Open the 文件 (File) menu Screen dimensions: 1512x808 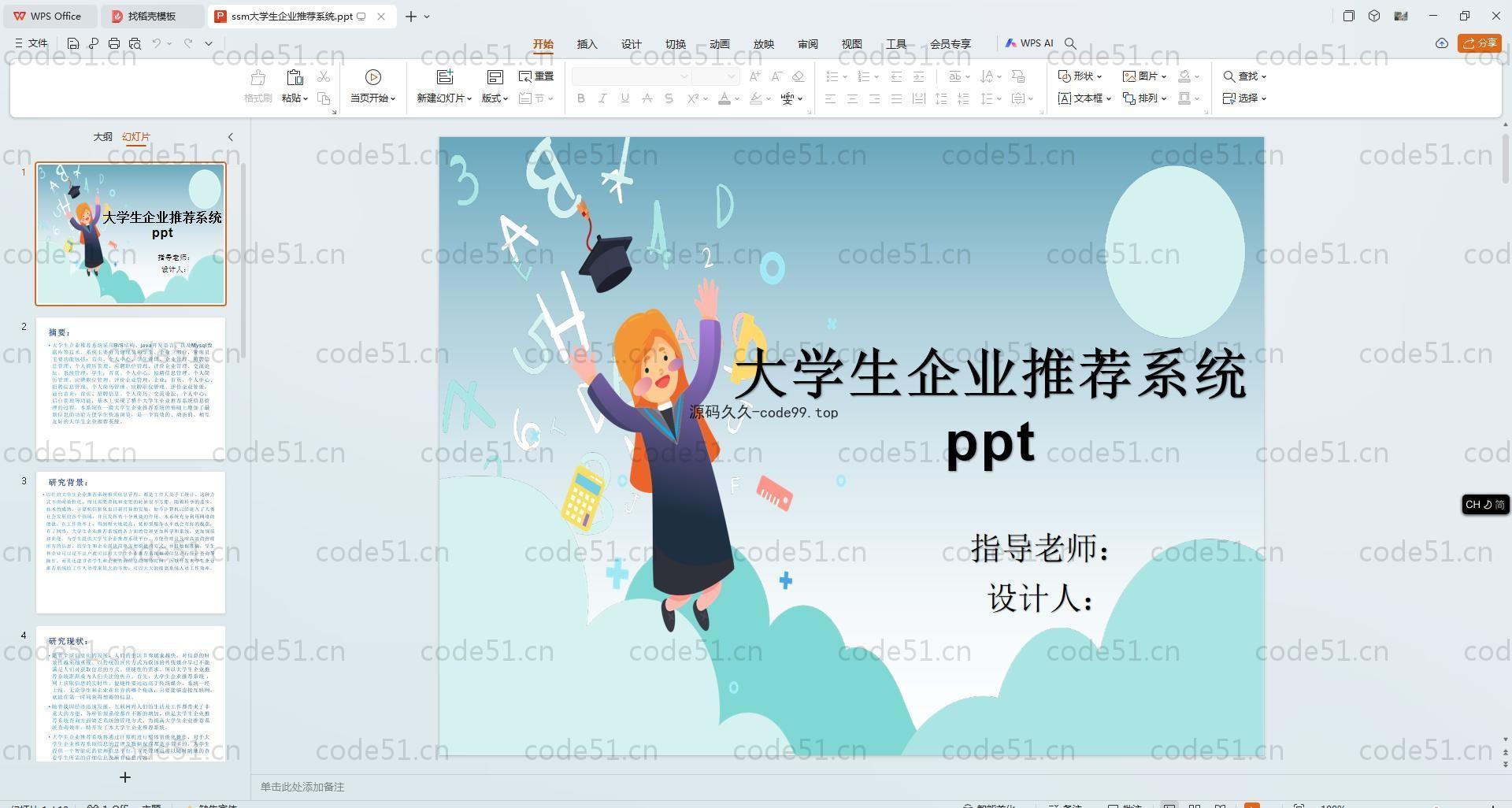pyautogui.click(x=31, y=43)
